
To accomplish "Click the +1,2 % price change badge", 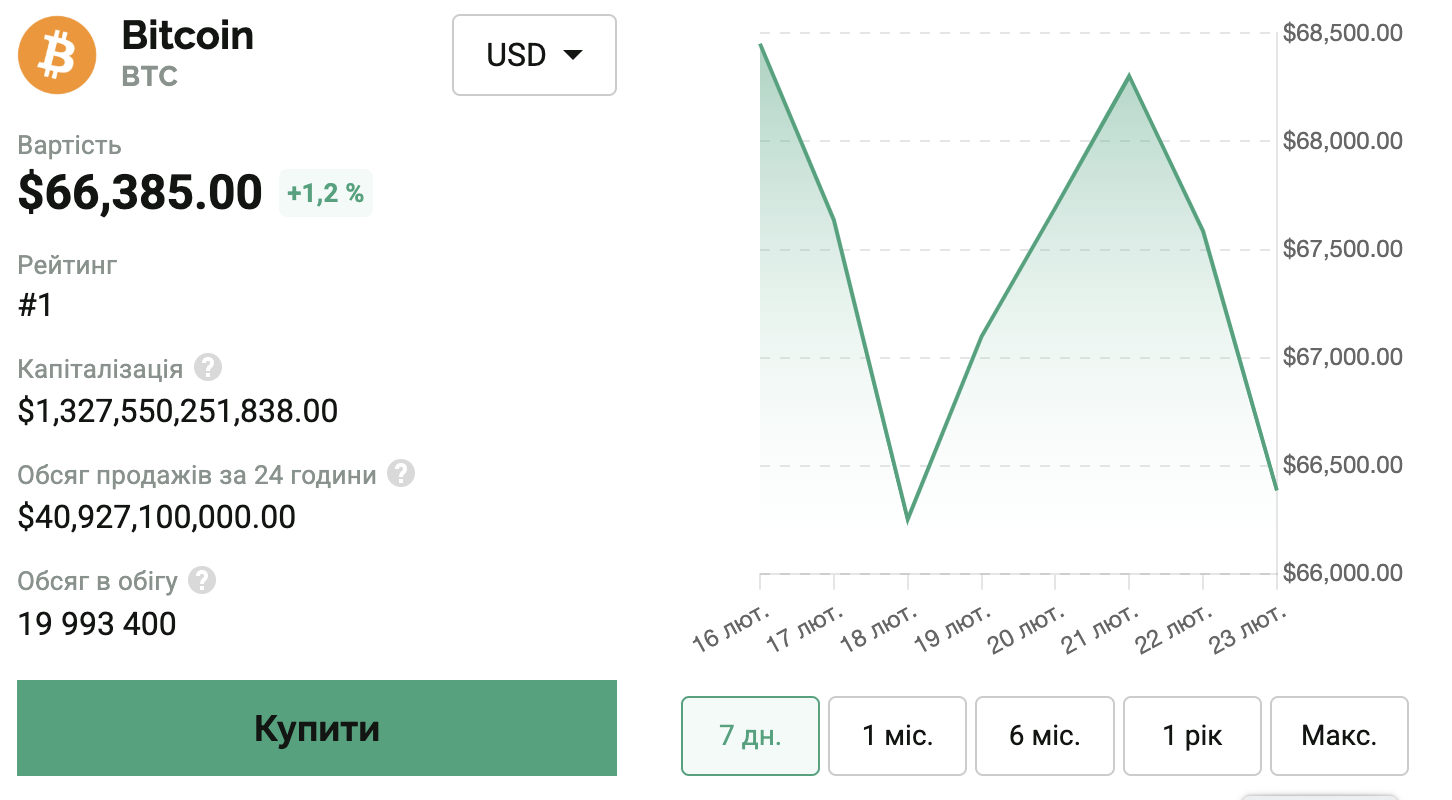I will coord(326,193).
